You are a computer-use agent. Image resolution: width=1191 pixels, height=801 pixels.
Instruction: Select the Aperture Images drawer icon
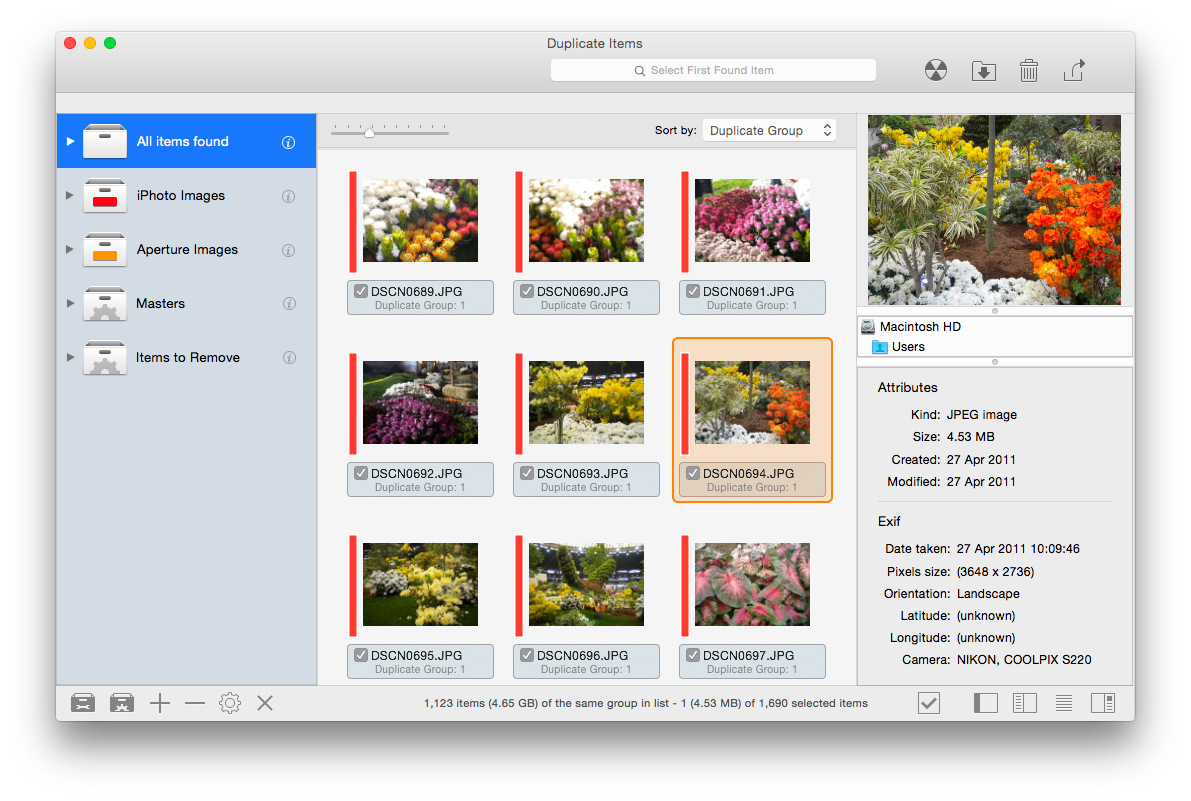[105, 250]
